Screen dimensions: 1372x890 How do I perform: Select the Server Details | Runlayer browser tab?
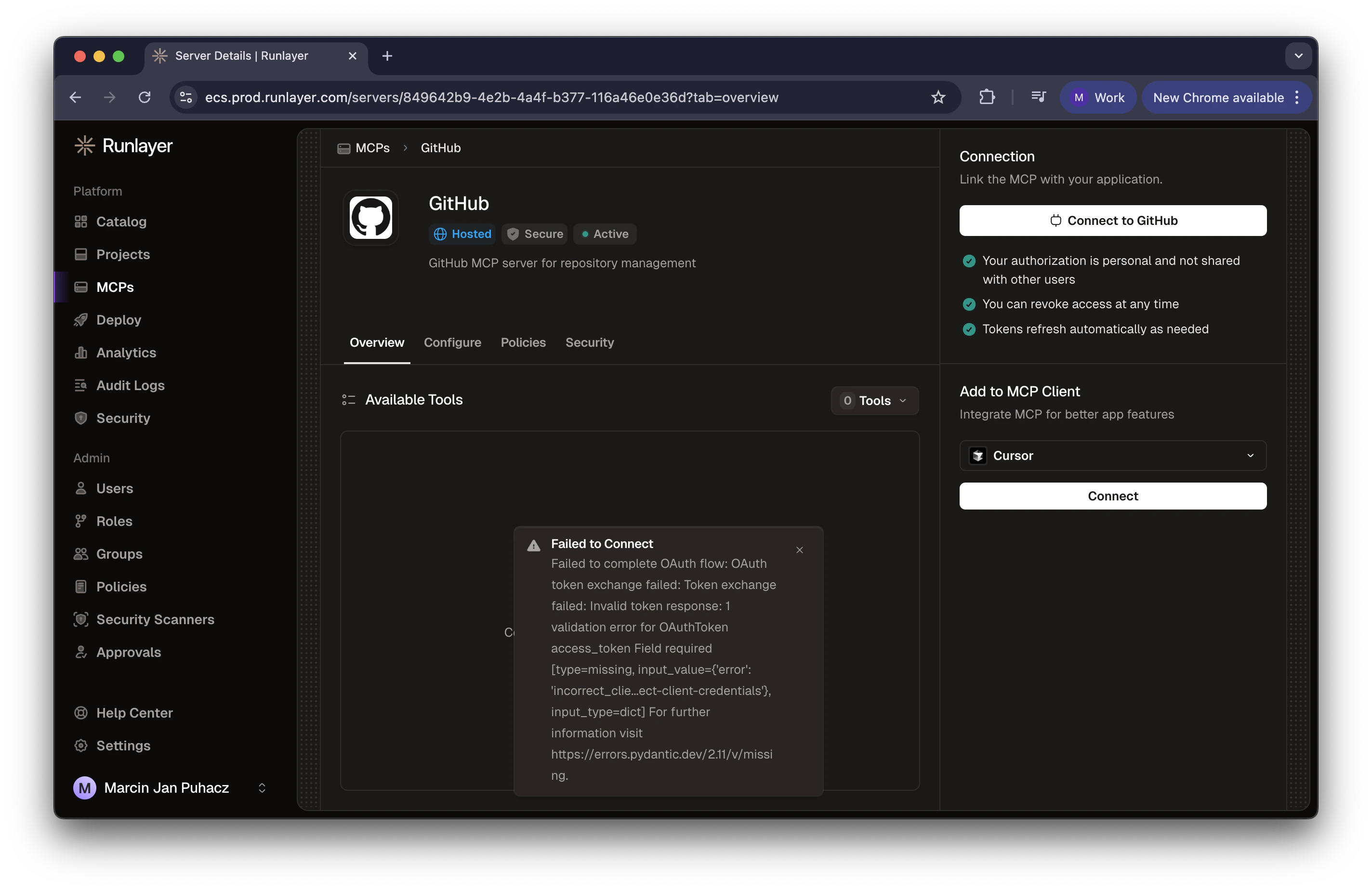(x=256, y=56)
